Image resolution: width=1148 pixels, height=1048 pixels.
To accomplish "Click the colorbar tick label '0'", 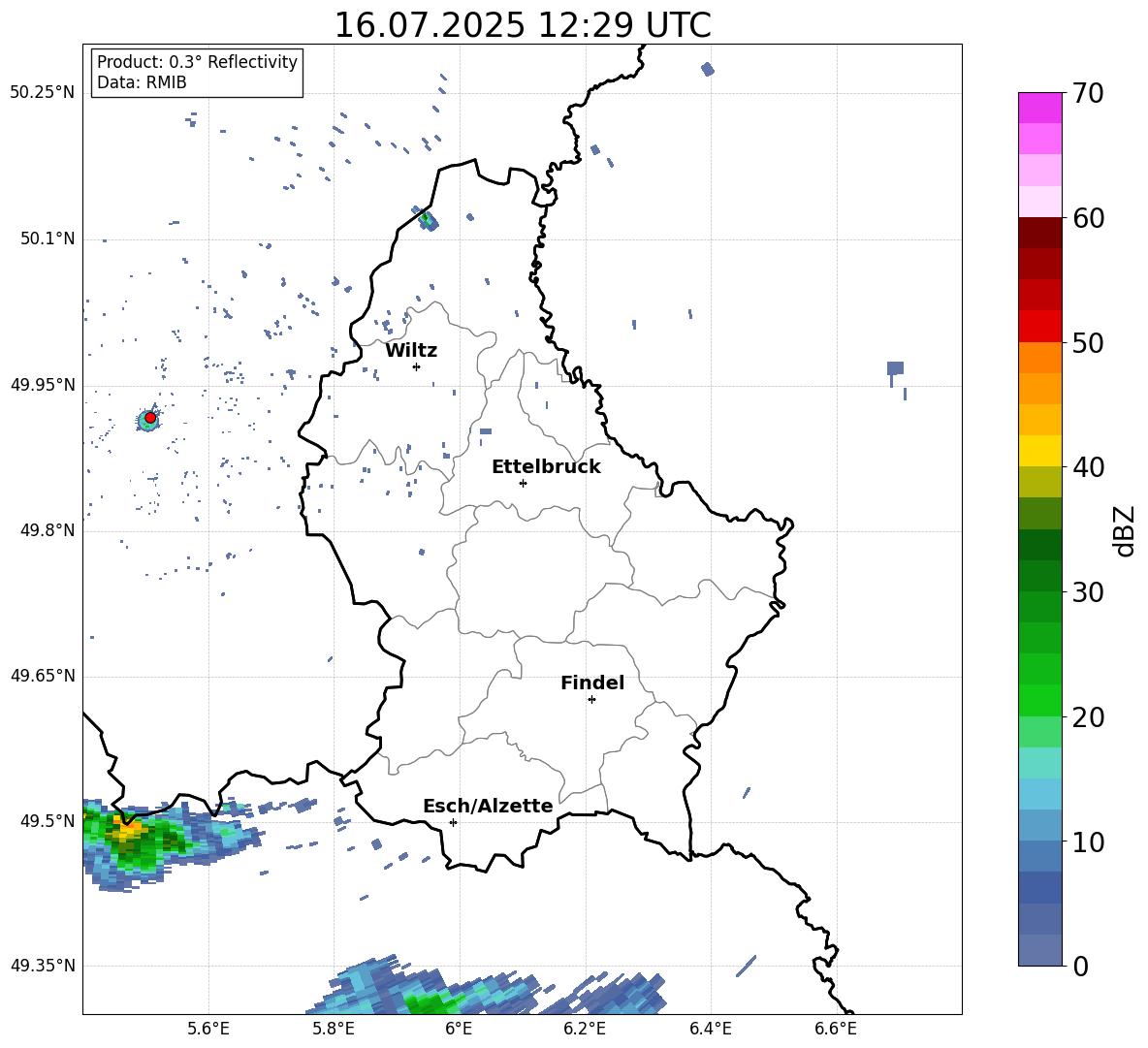I will (1081, 966).
